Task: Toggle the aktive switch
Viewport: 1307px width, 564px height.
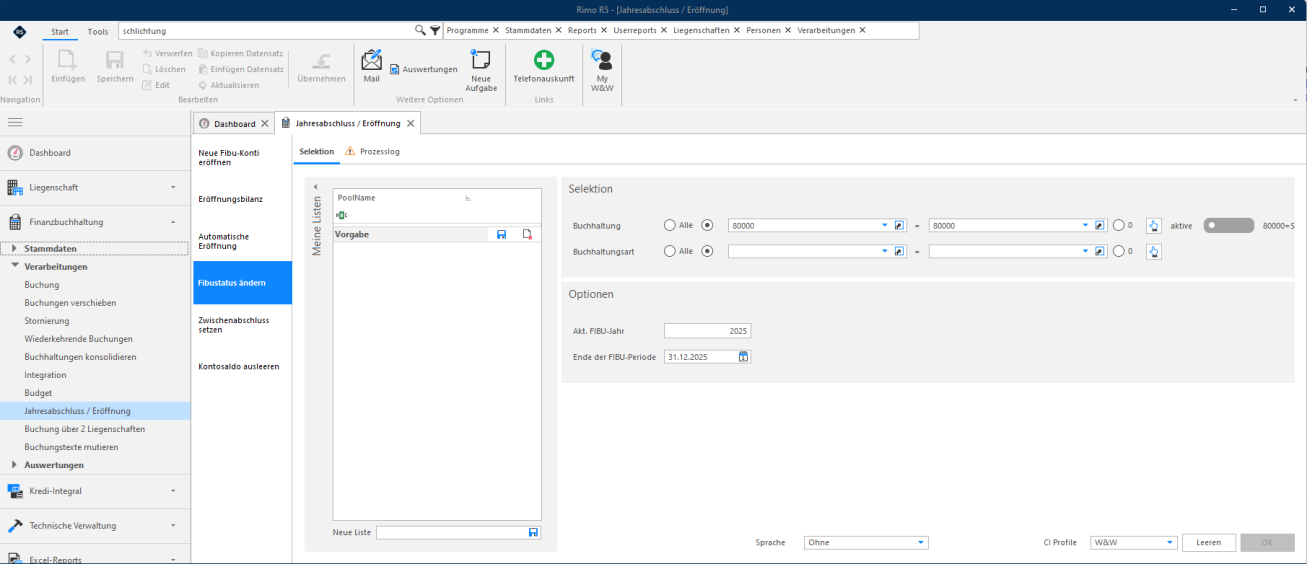Action: click(x=1229, y=225)
